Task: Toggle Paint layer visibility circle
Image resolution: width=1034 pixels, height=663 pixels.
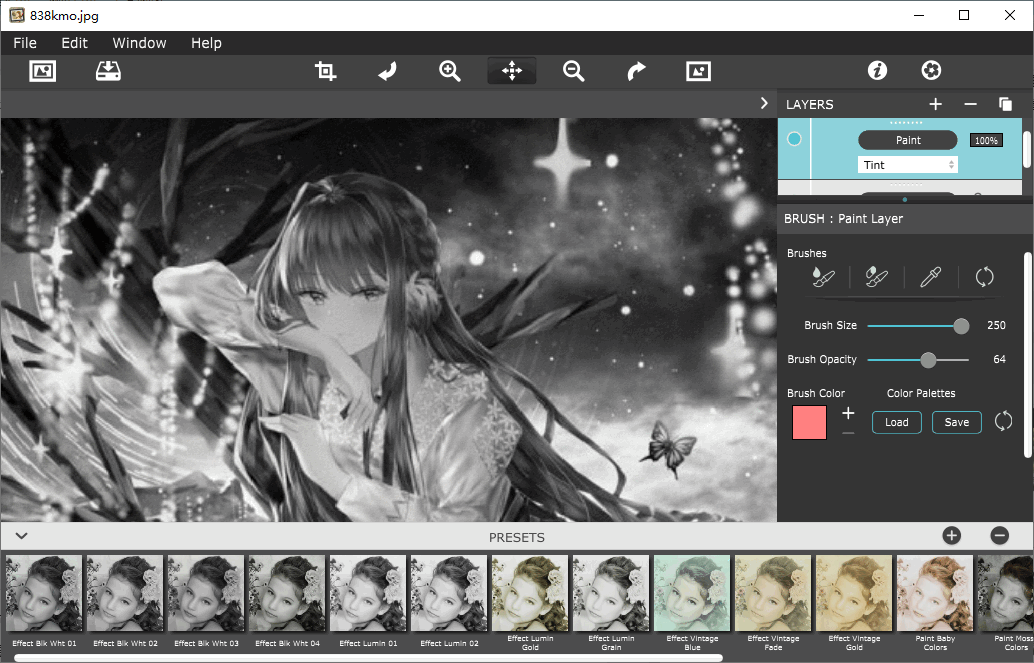Action: tap(794, 139)
